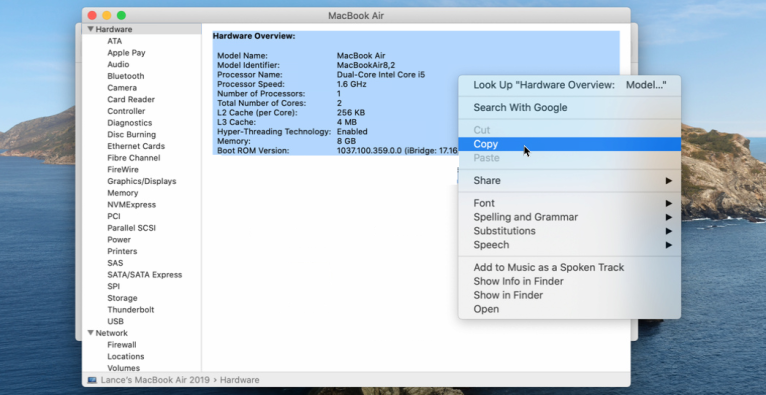Select Ethernet Cards in the sidebar
The image size is (766, 395).
(136, 146)
